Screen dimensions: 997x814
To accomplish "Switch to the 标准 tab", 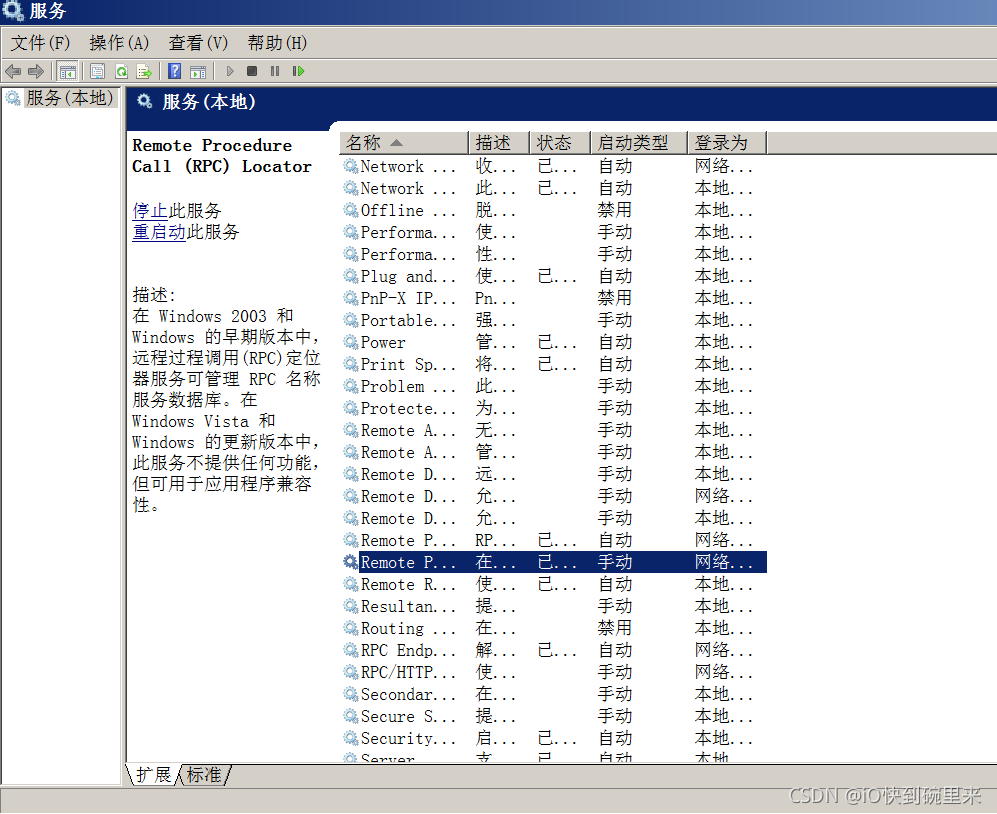I will [204, 775].
